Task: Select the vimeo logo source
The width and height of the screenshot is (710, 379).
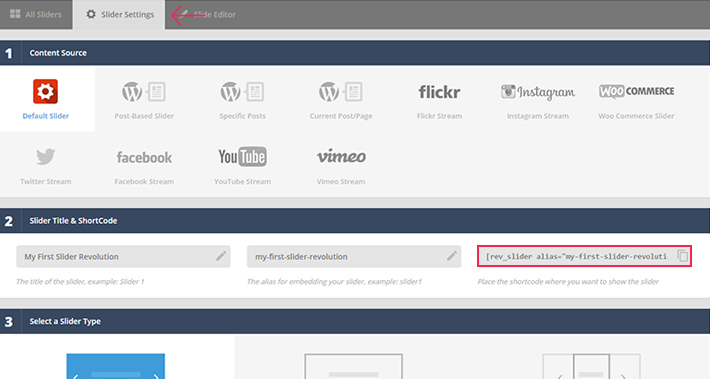Action: click(x=341, y=156)
